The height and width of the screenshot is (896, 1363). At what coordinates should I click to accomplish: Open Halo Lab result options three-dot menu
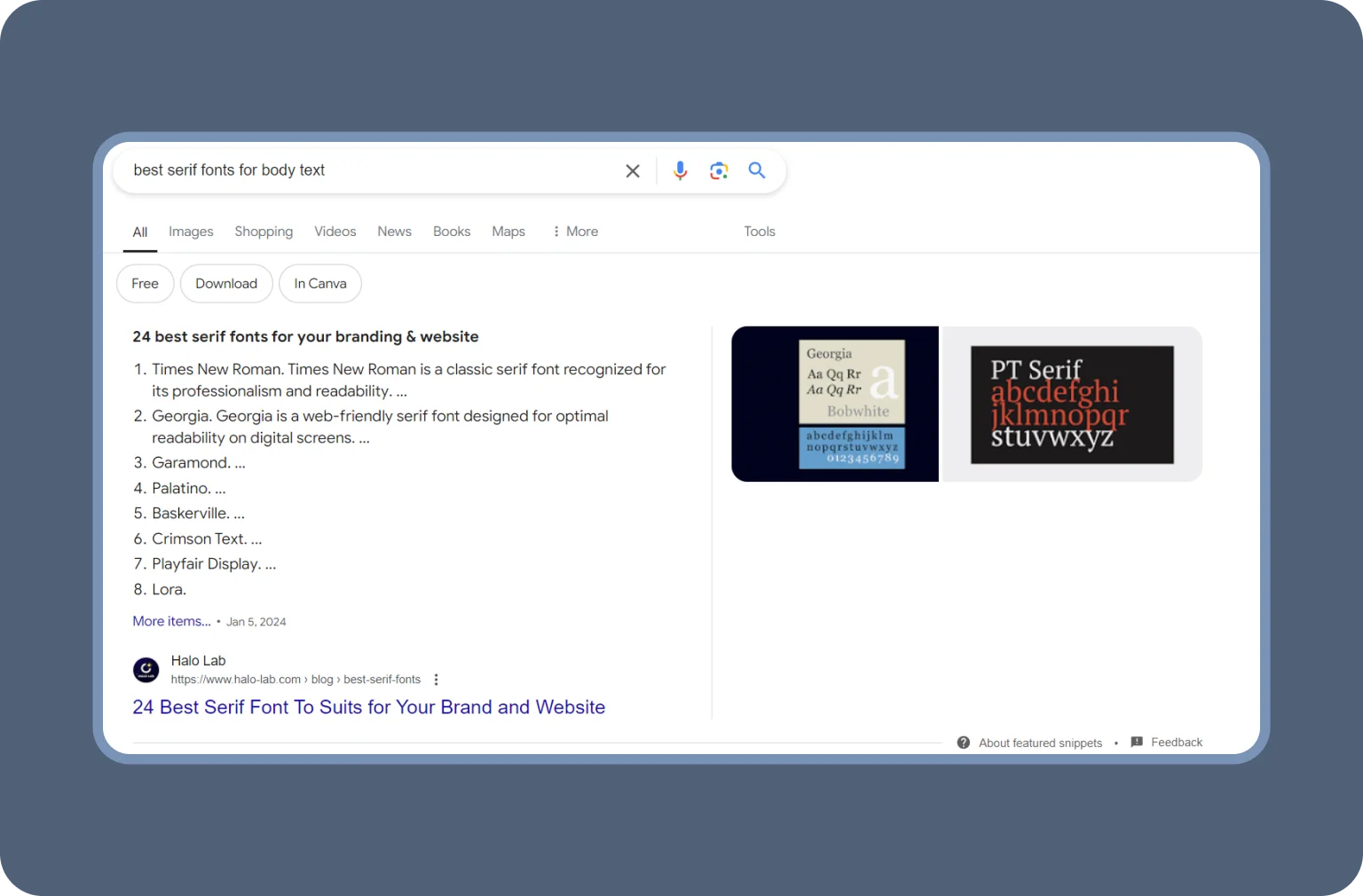click(436, 680)
